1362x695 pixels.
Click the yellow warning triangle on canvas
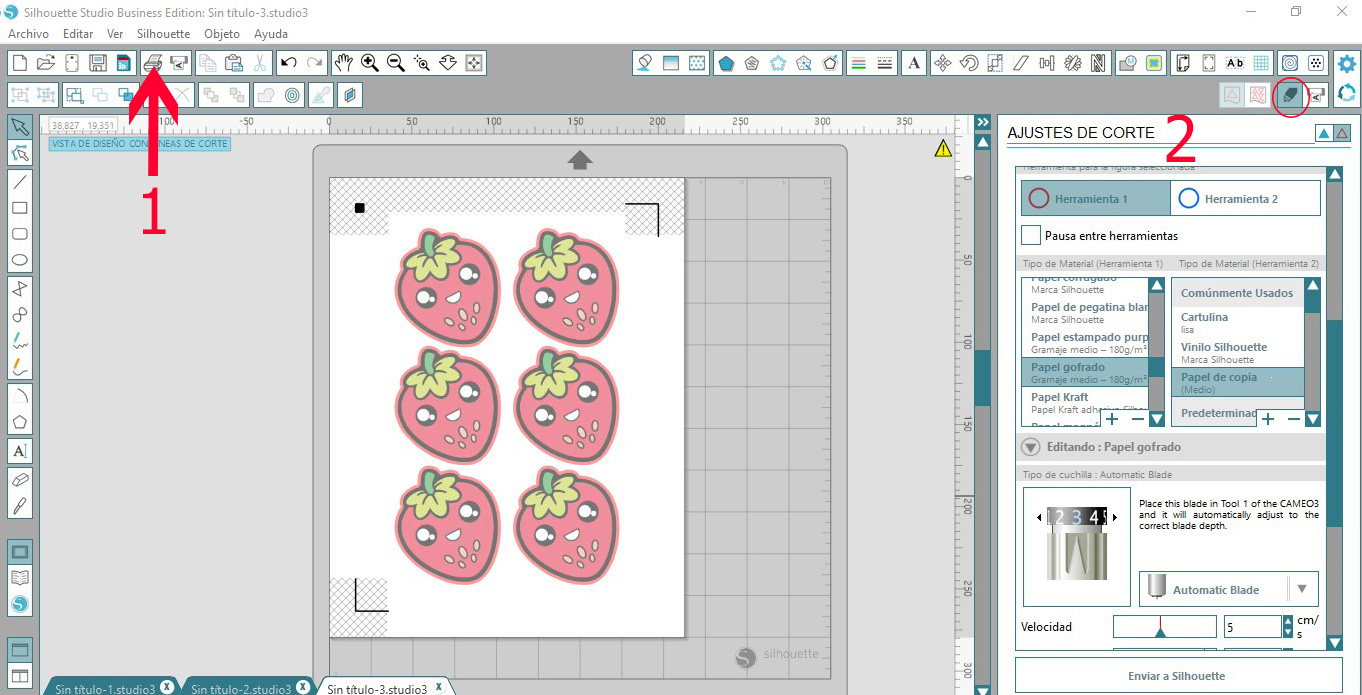click(943, 149)
